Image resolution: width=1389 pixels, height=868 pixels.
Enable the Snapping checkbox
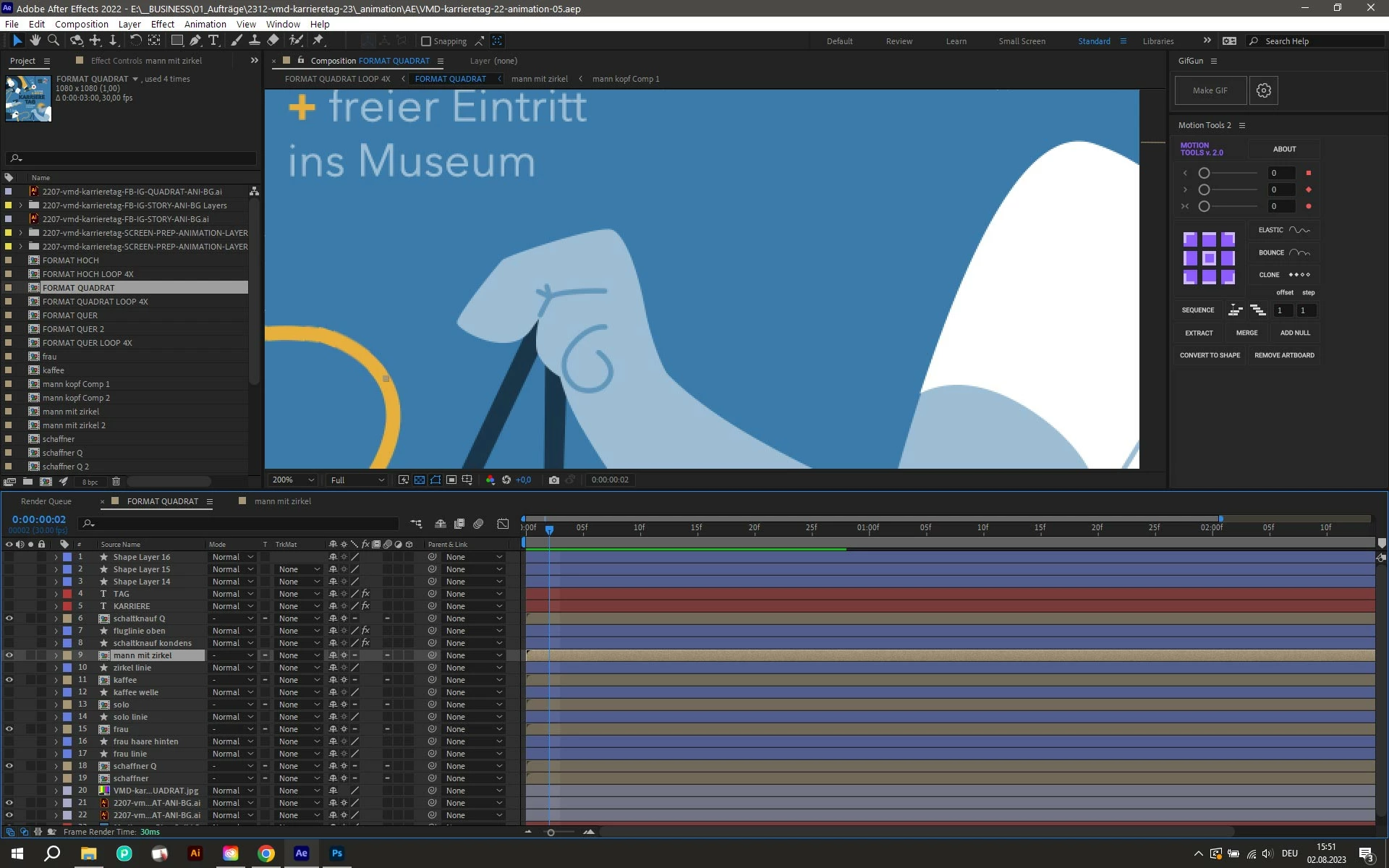click(426, 41)
